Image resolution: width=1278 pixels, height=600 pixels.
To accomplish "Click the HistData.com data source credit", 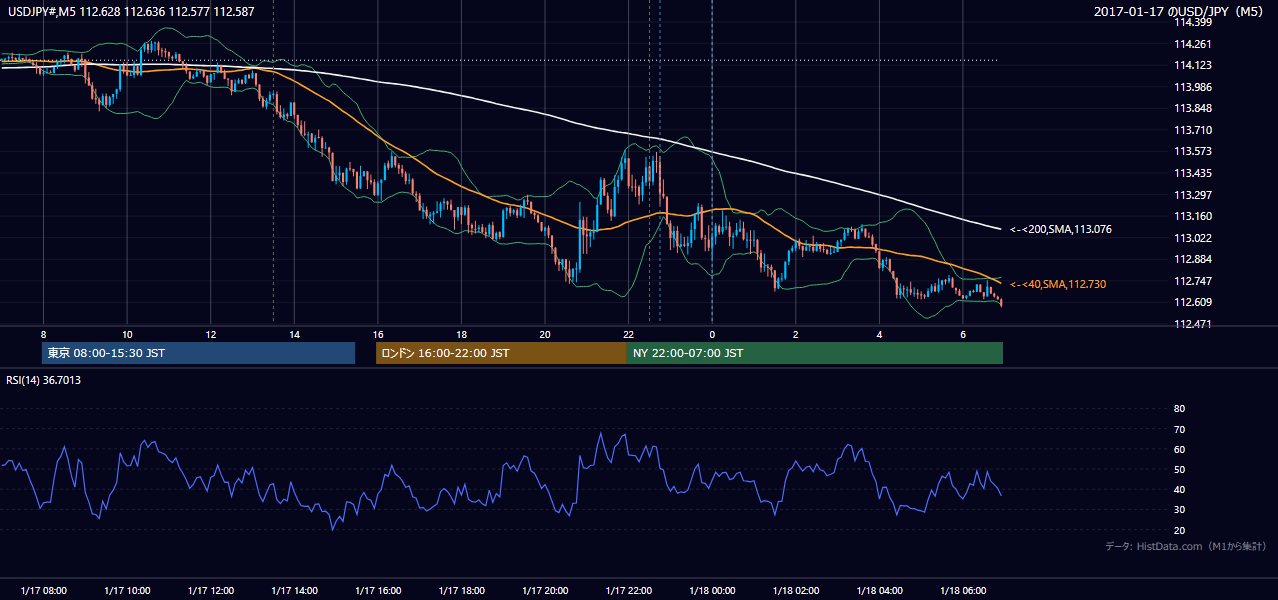I will (1185, 546).
